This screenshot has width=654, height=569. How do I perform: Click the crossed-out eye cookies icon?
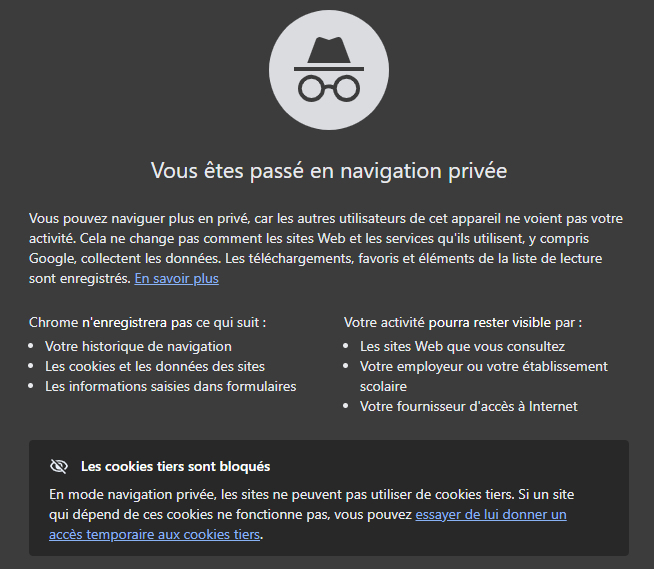[58, 466]
